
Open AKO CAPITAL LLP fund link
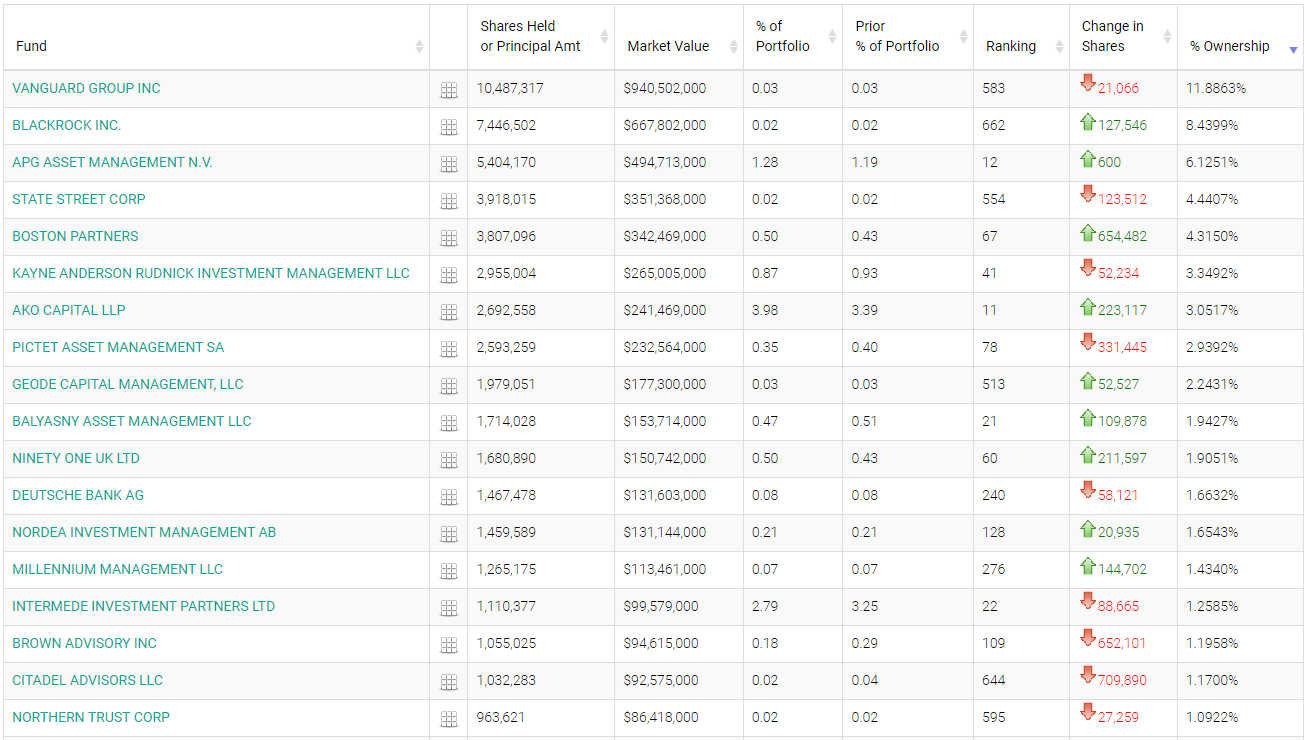[x=69, y=310]
